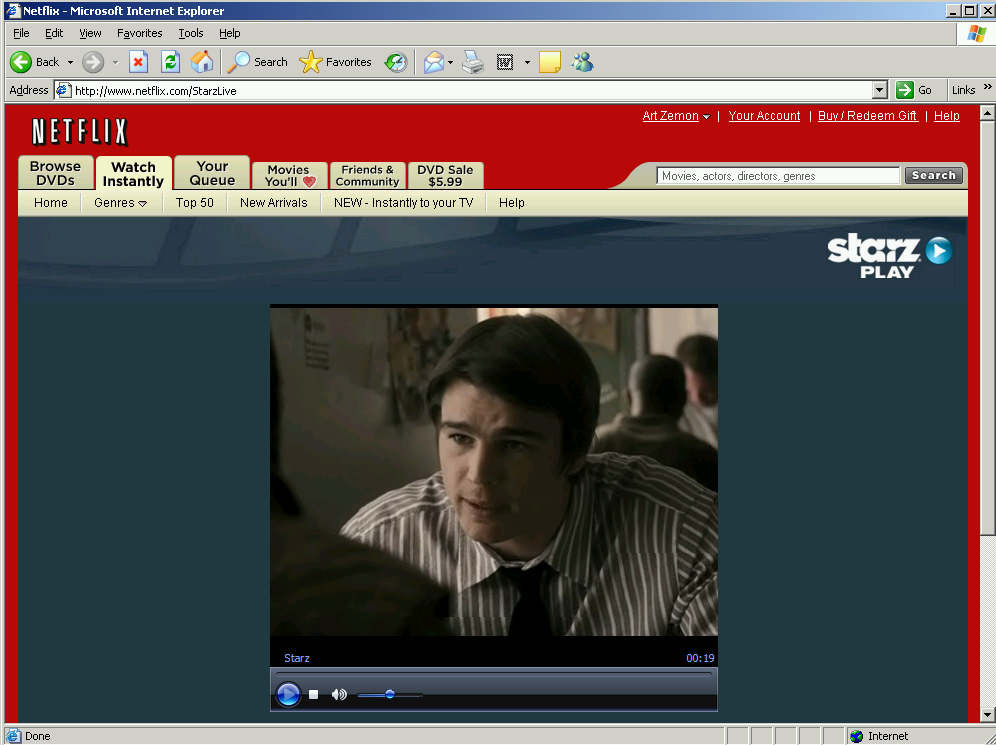Open the Your Queue tab
The height and width of the screenshot is (745, 996).
pos(212,173)
